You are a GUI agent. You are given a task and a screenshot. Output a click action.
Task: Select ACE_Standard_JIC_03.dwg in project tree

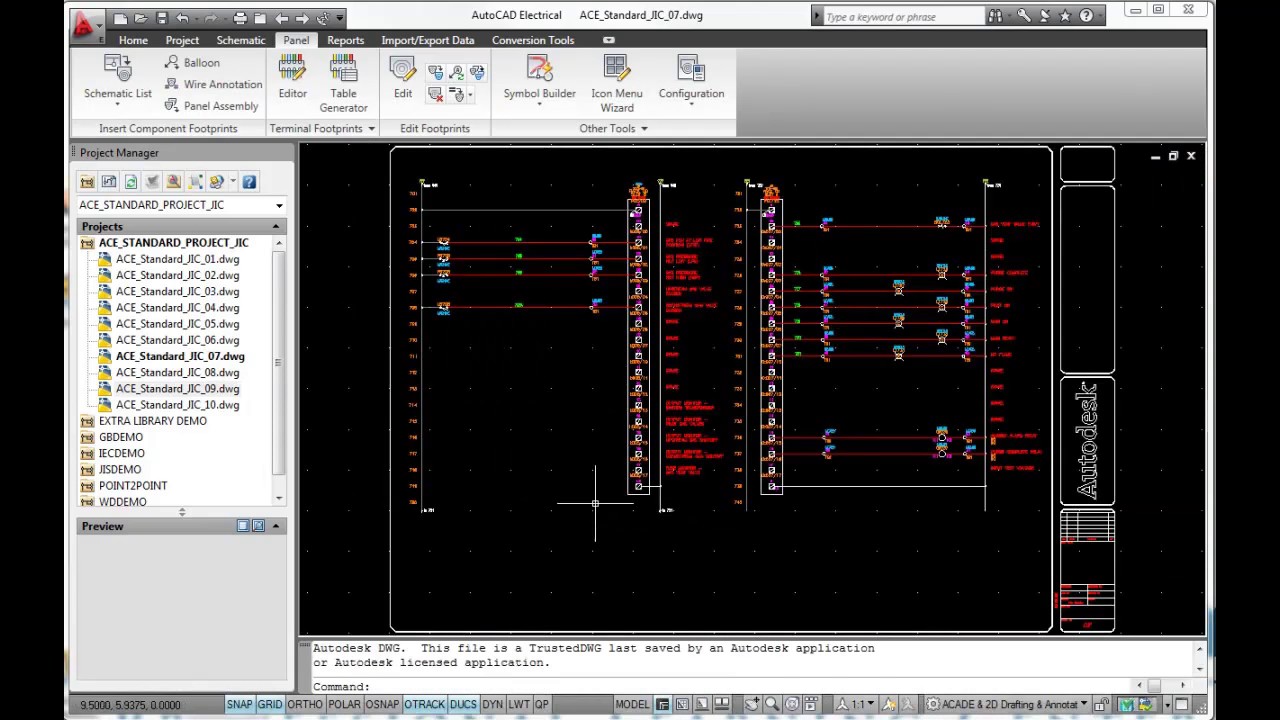point(177,291)
